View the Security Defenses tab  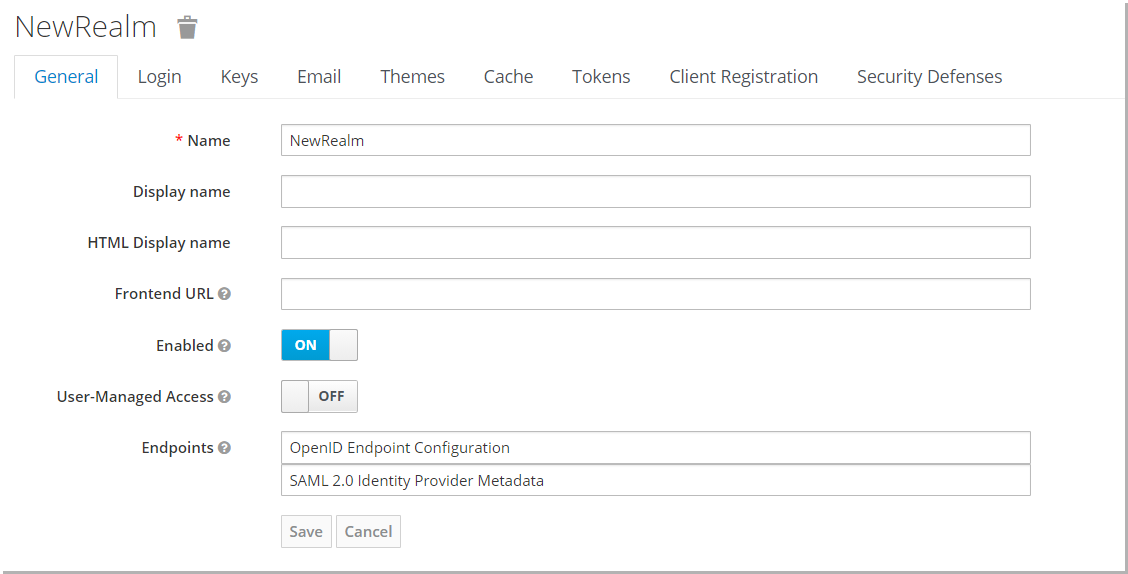coord(929,76)
